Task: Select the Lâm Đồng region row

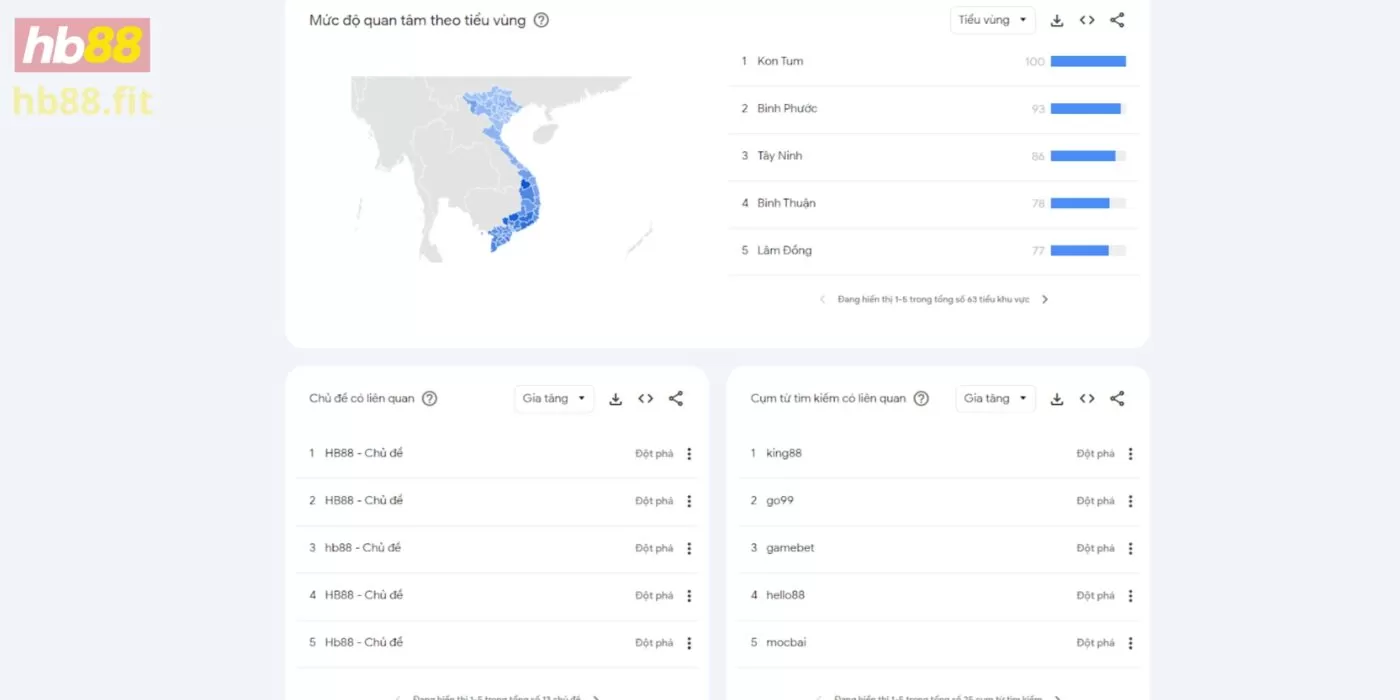Action: point(934,251)
